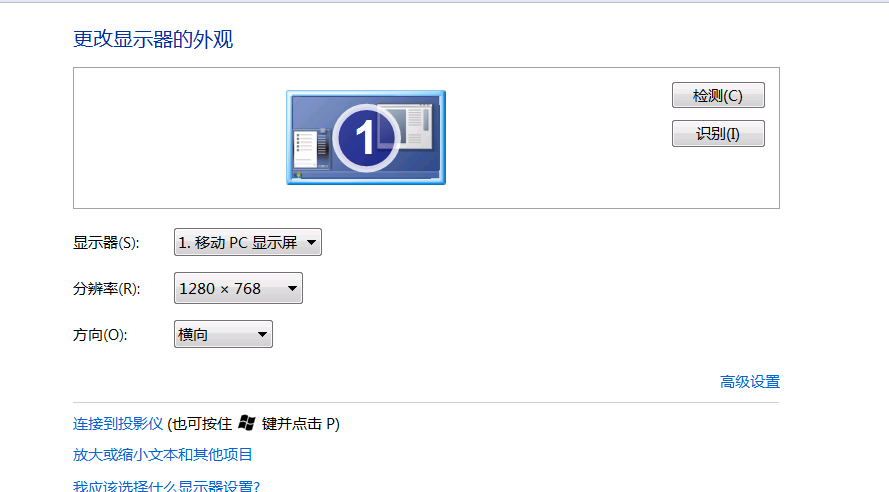
Task: Click the 识别(I) identify button
Action: pyautogui.click(x=718, y=133)
